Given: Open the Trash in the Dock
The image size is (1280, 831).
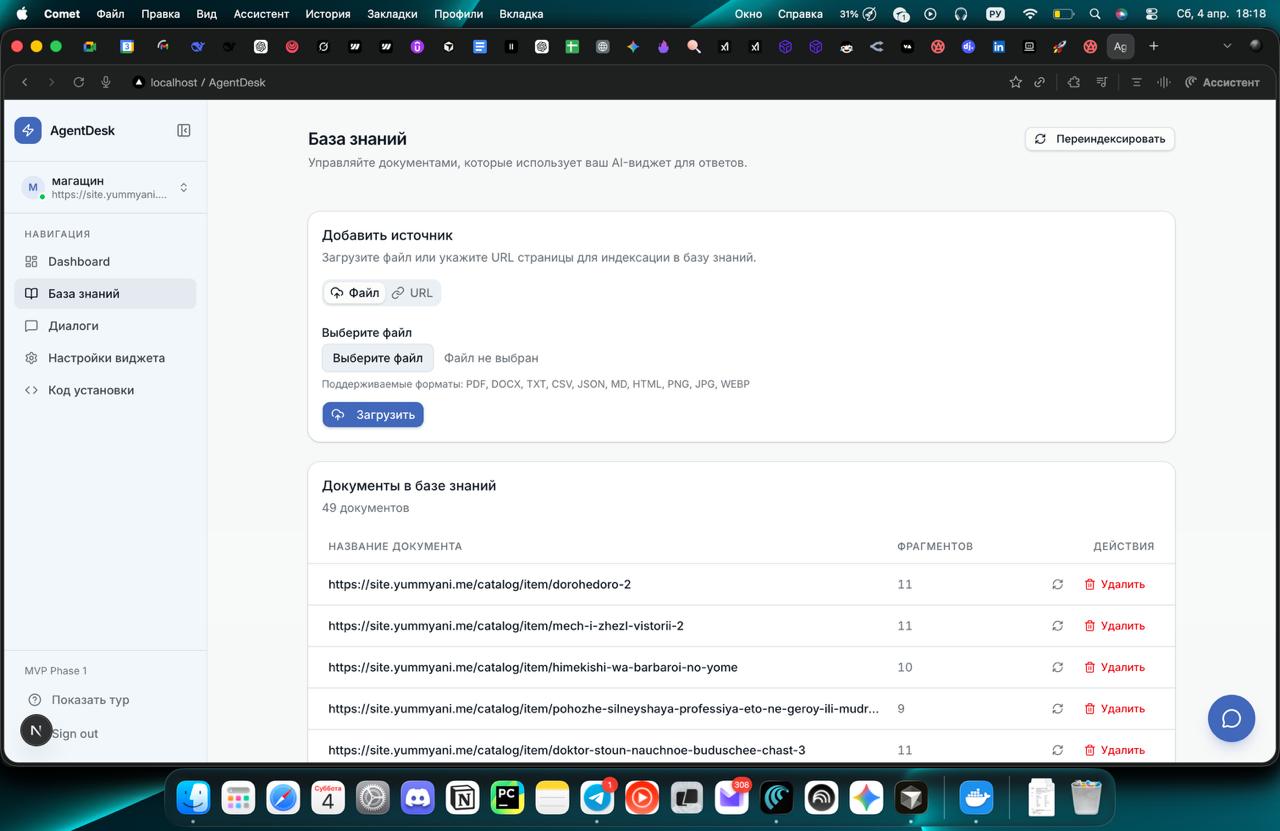Looking at the screenshot, I should [1086, 797].
